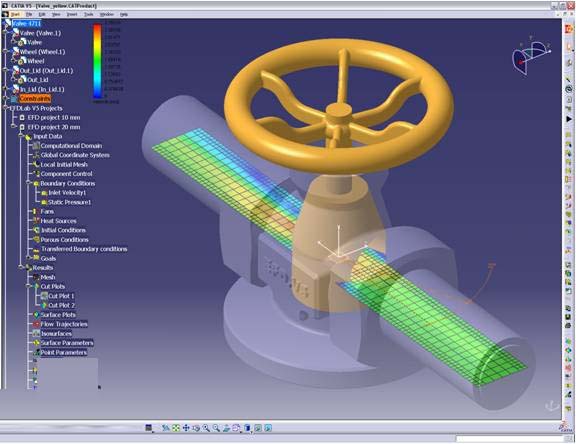576x444 pixels.
Task: Click the CATIA workbench icon at top right
Action: tap(569, 29)
